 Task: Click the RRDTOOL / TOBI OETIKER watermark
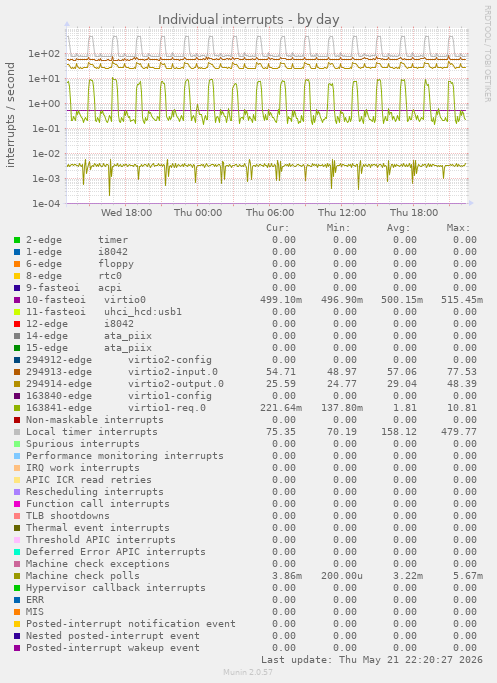pos(487,54)
